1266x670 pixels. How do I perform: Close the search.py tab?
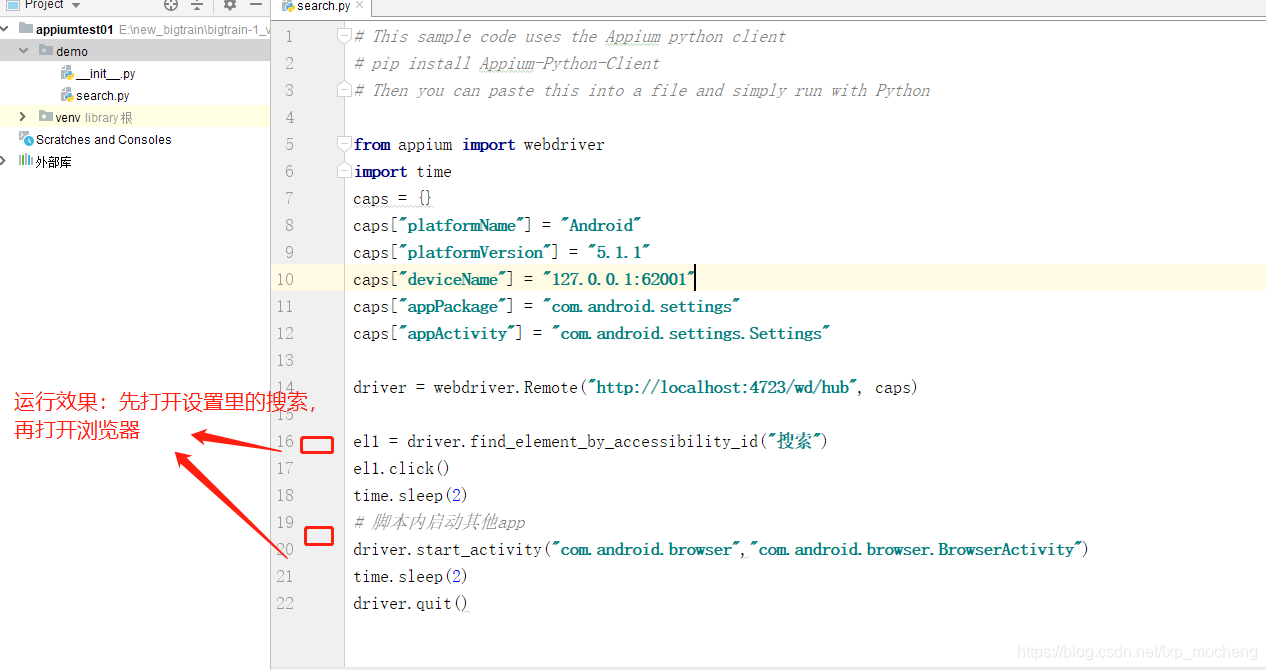point(360,5)
